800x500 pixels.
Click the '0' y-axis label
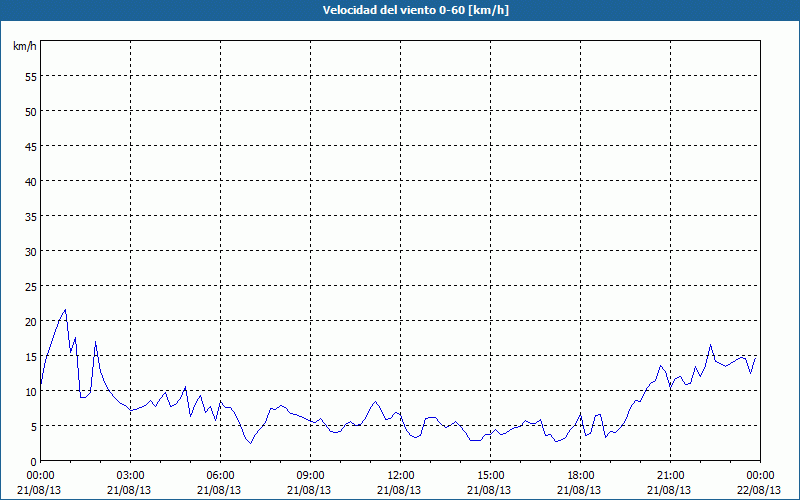34,461
